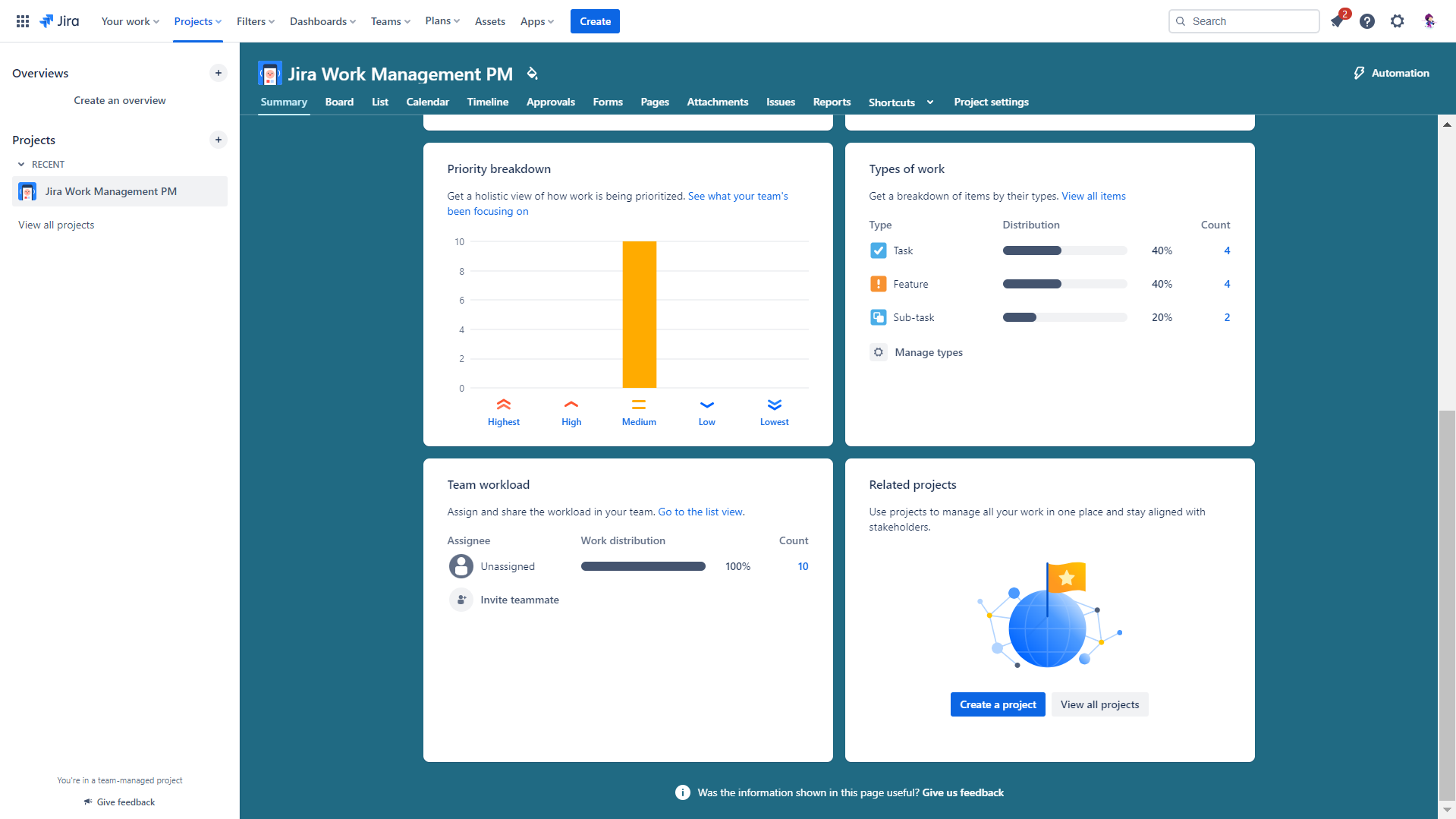Click the Manage types gear icon
1456x819 pixels.
(x=878, y=352)
